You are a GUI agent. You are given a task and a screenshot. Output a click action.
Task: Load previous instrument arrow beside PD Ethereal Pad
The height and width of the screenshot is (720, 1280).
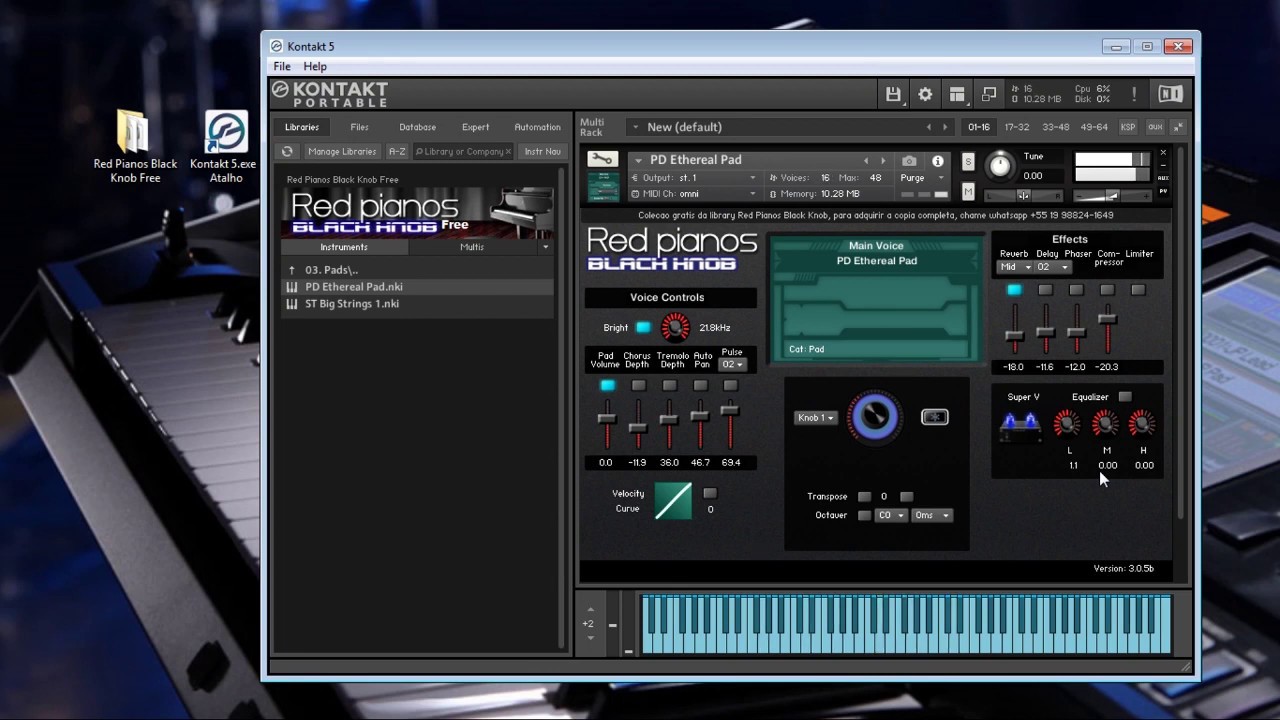point(866,161)
